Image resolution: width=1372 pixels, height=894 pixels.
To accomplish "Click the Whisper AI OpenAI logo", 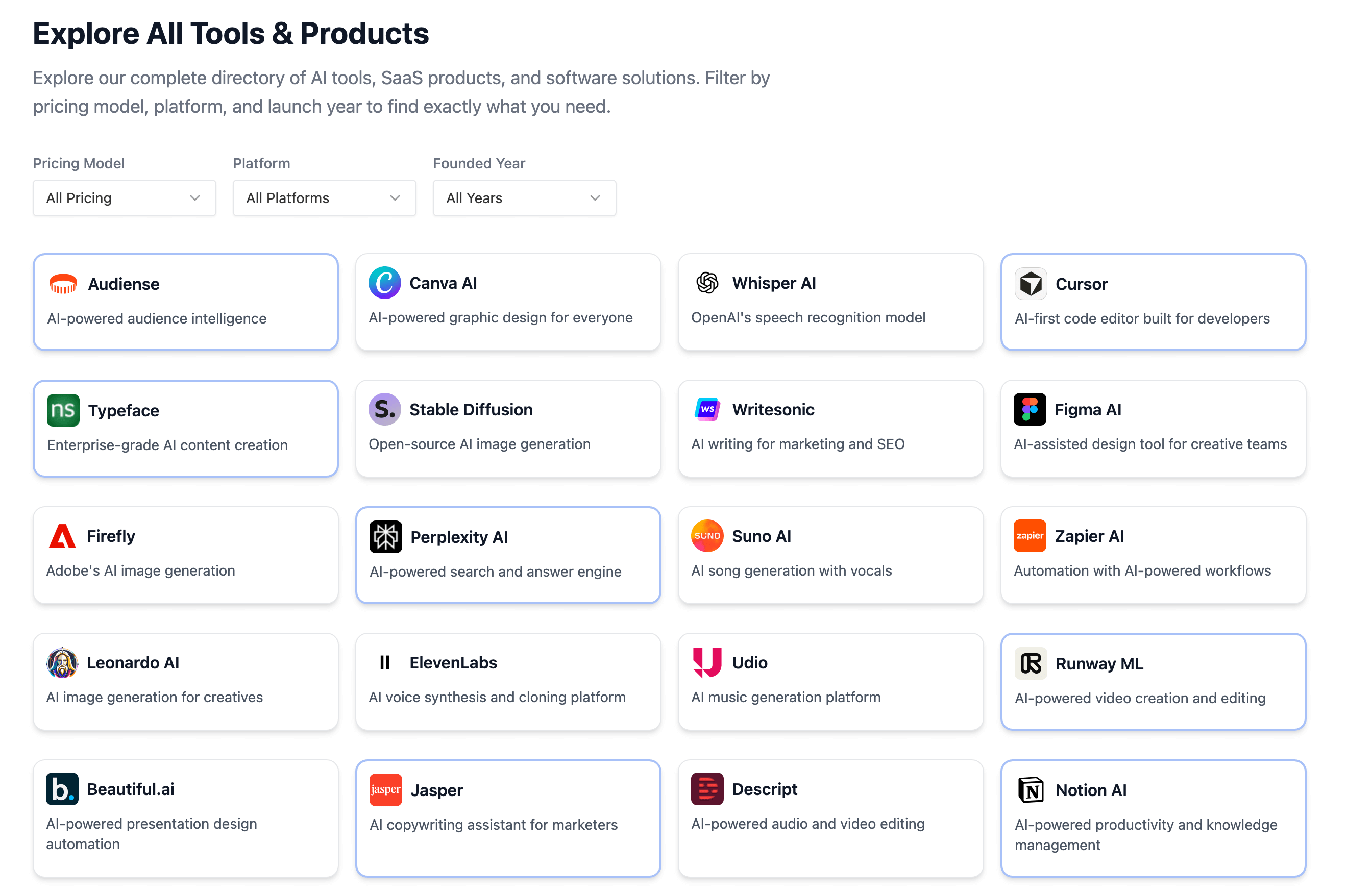I will (x=707, y=283).
